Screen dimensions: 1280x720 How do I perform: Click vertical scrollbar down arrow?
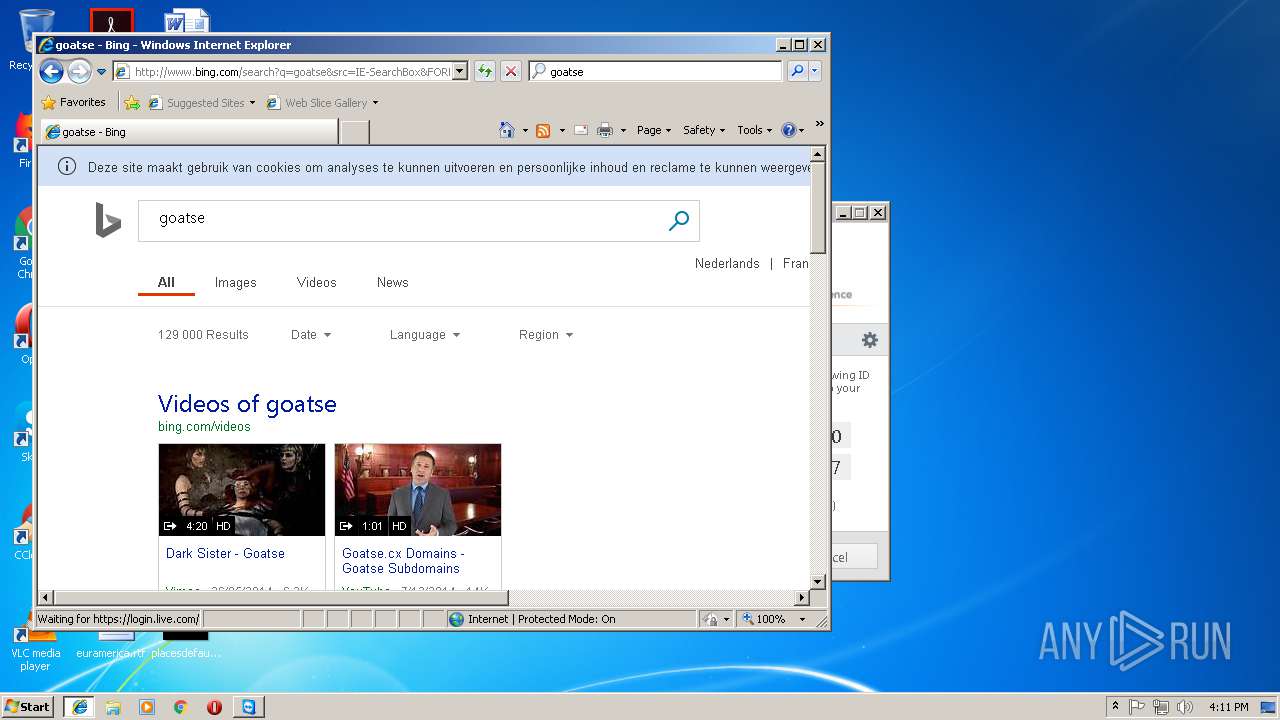pos(818,581)
